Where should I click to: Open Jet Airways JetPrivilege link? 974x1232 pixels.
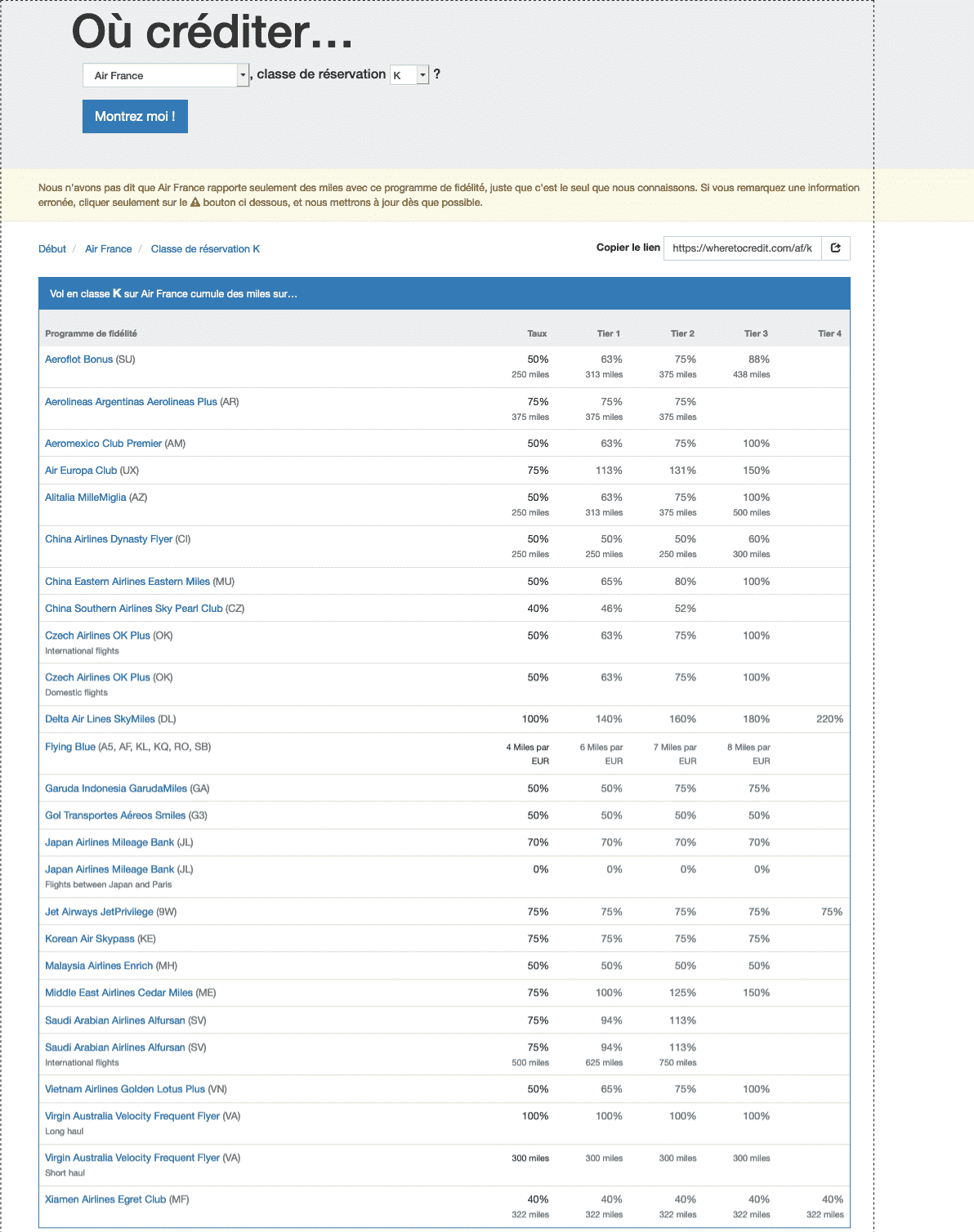99,912
